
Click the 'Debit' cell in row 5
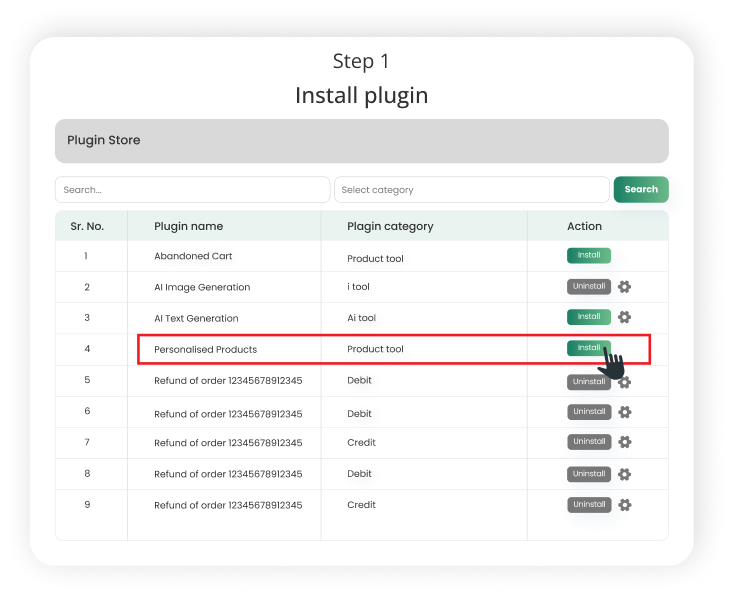pos(359,381)
